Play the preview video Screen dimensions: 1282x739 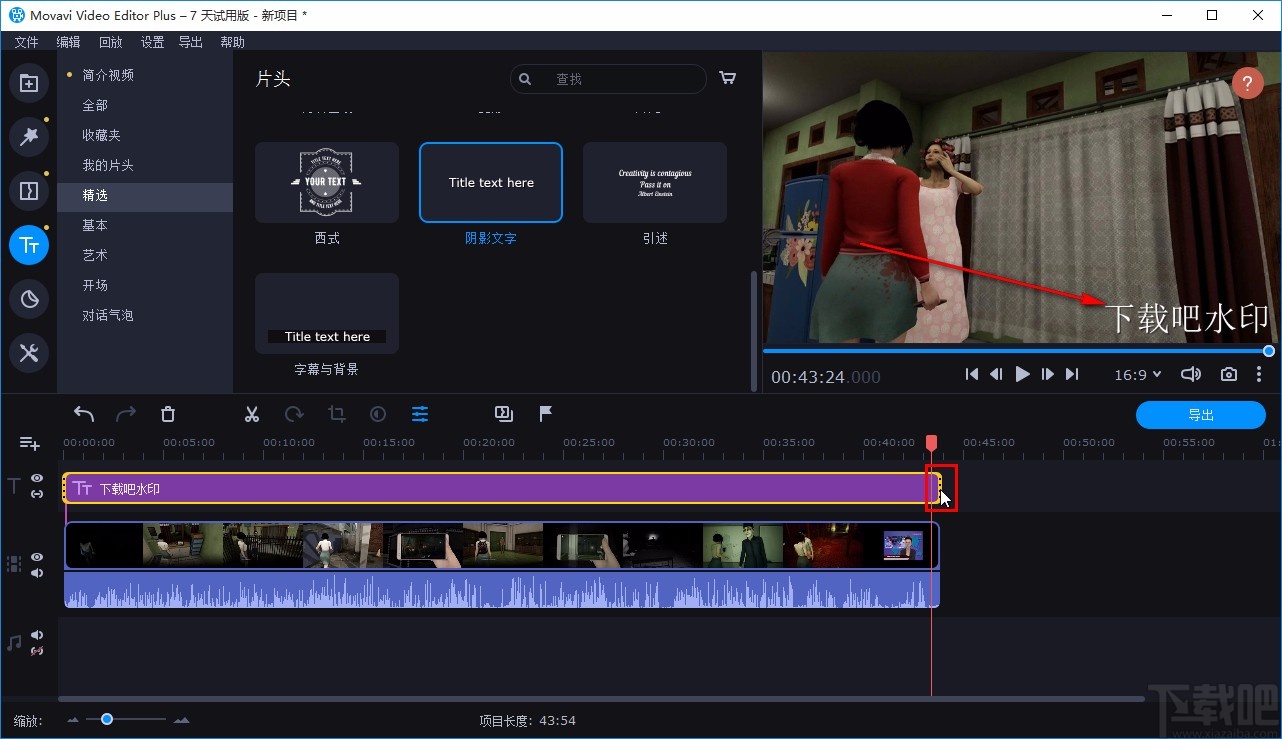1022,374
